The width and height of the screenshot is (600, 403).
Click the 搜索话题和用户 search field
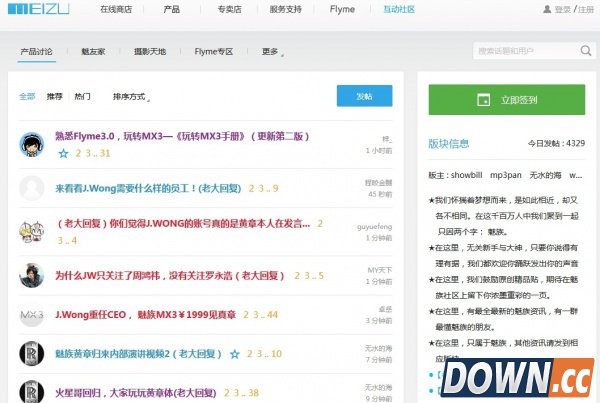[x=520, y=51]
